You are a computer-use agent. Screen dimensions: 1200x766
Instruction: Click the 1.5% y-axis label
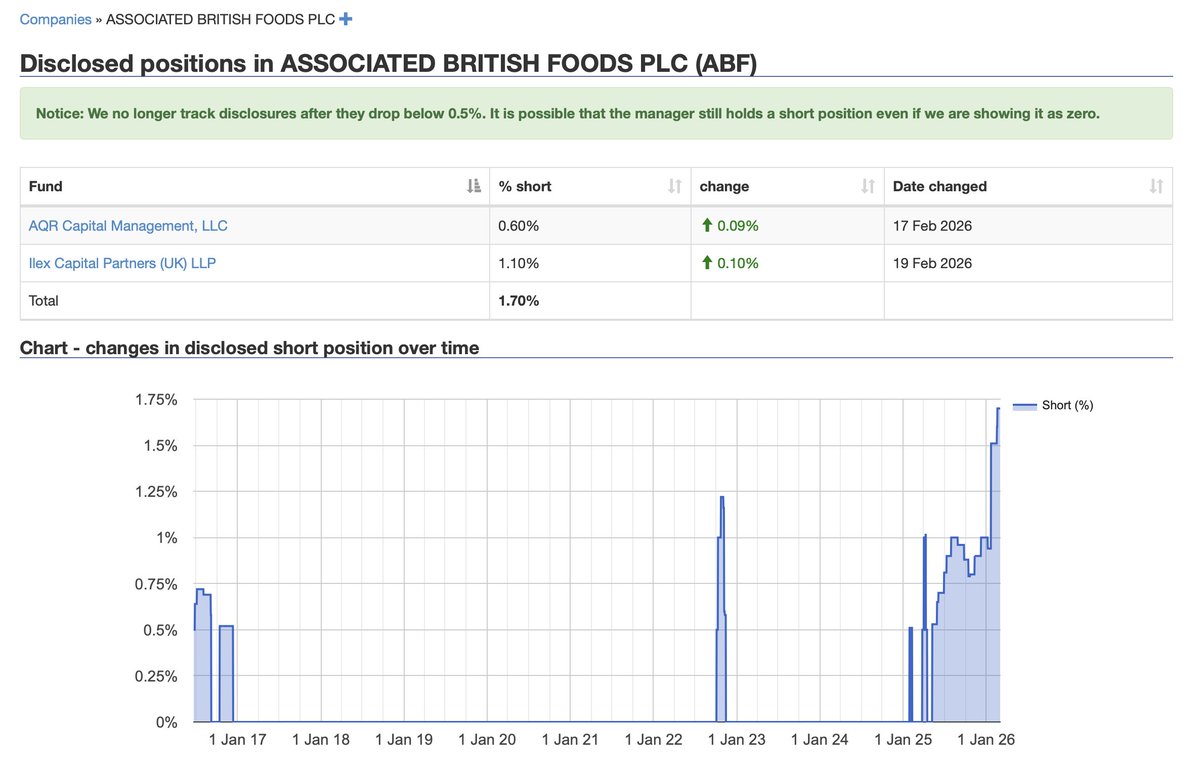click(159, 445)
